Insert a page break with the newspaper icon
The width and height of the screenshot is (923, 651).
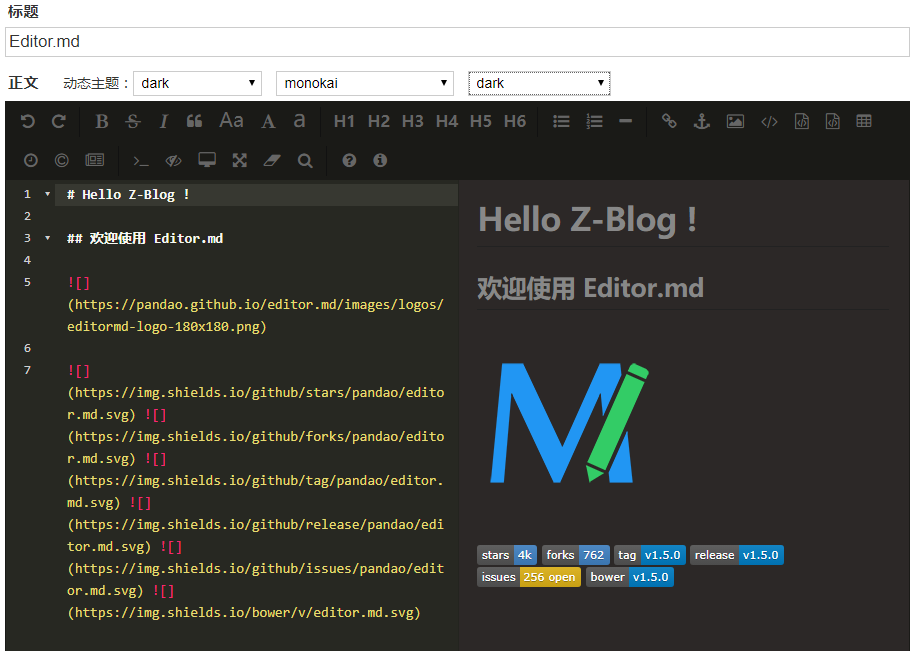(94, 160)
